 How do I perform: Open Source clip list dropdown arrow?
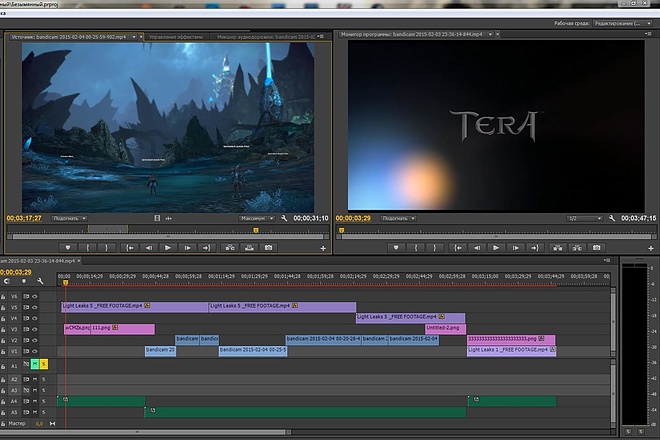(134, 37)
